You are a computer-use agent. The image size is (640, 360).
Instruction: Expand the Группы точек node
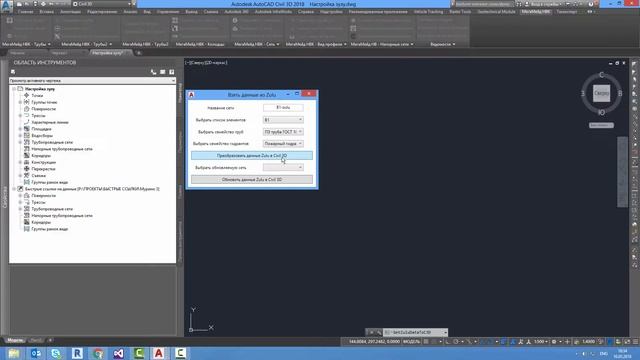click(x=20, y=102)
